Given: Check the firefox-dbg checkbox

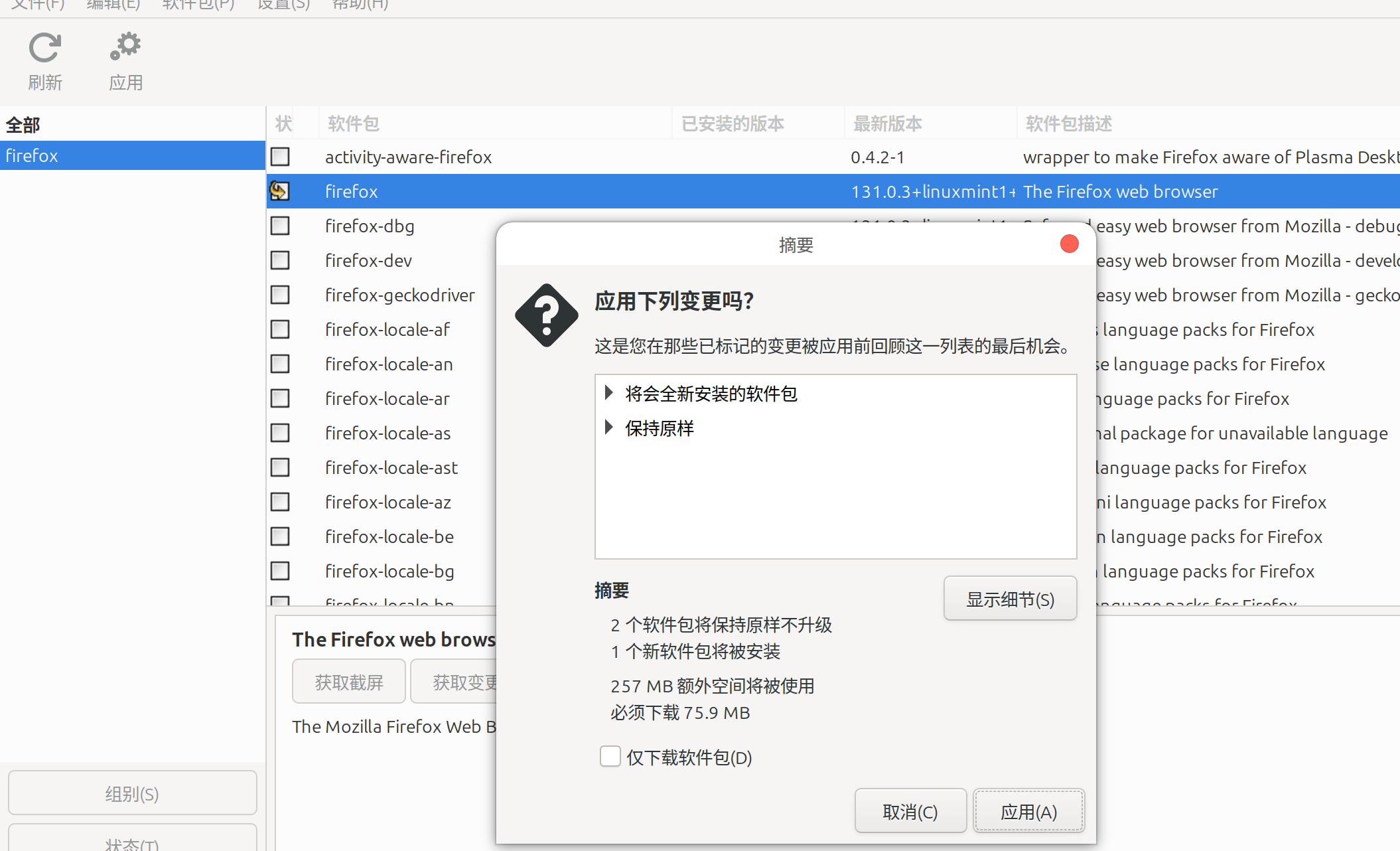Looking at the screenshot, I should tap(279, 226).
